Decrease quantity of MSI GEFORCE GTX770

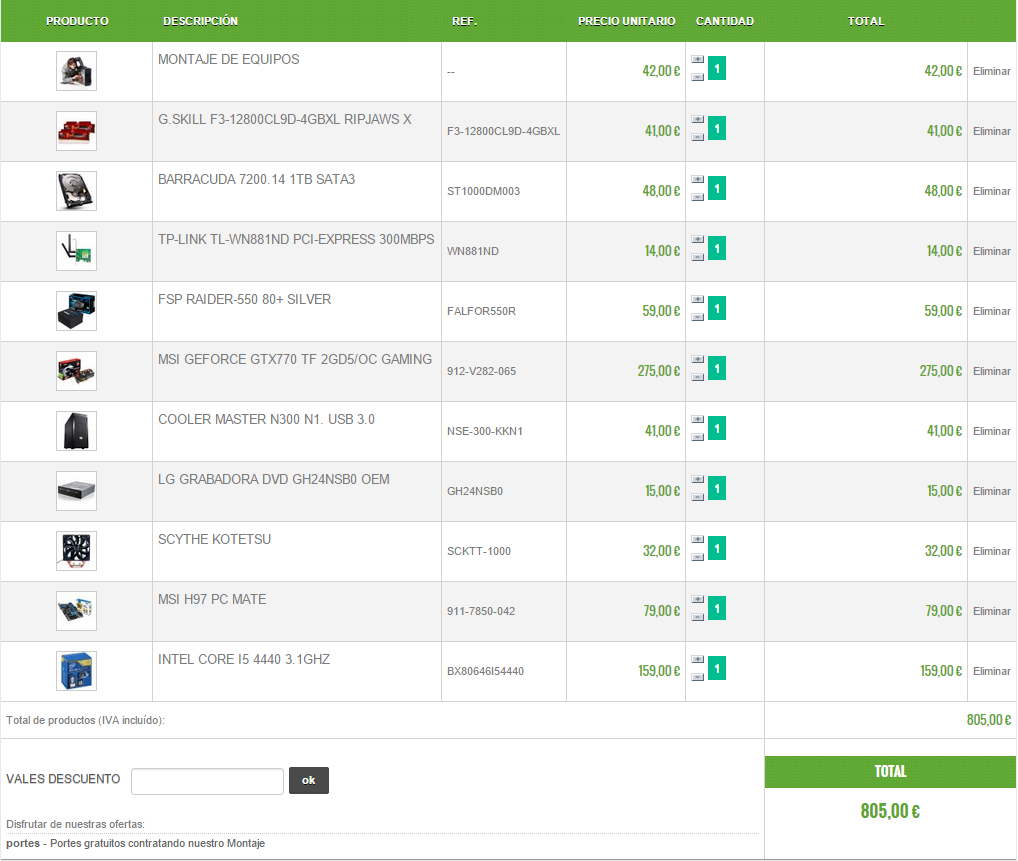[697, 377]
